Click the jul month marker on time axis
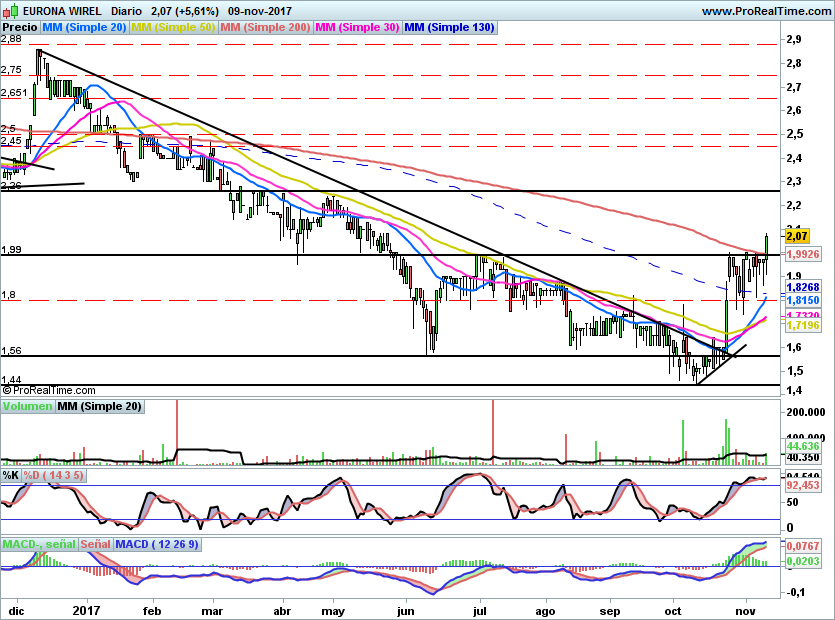This screenshot has width=835, height=620. pyautogui.click(x=480, y=610)
